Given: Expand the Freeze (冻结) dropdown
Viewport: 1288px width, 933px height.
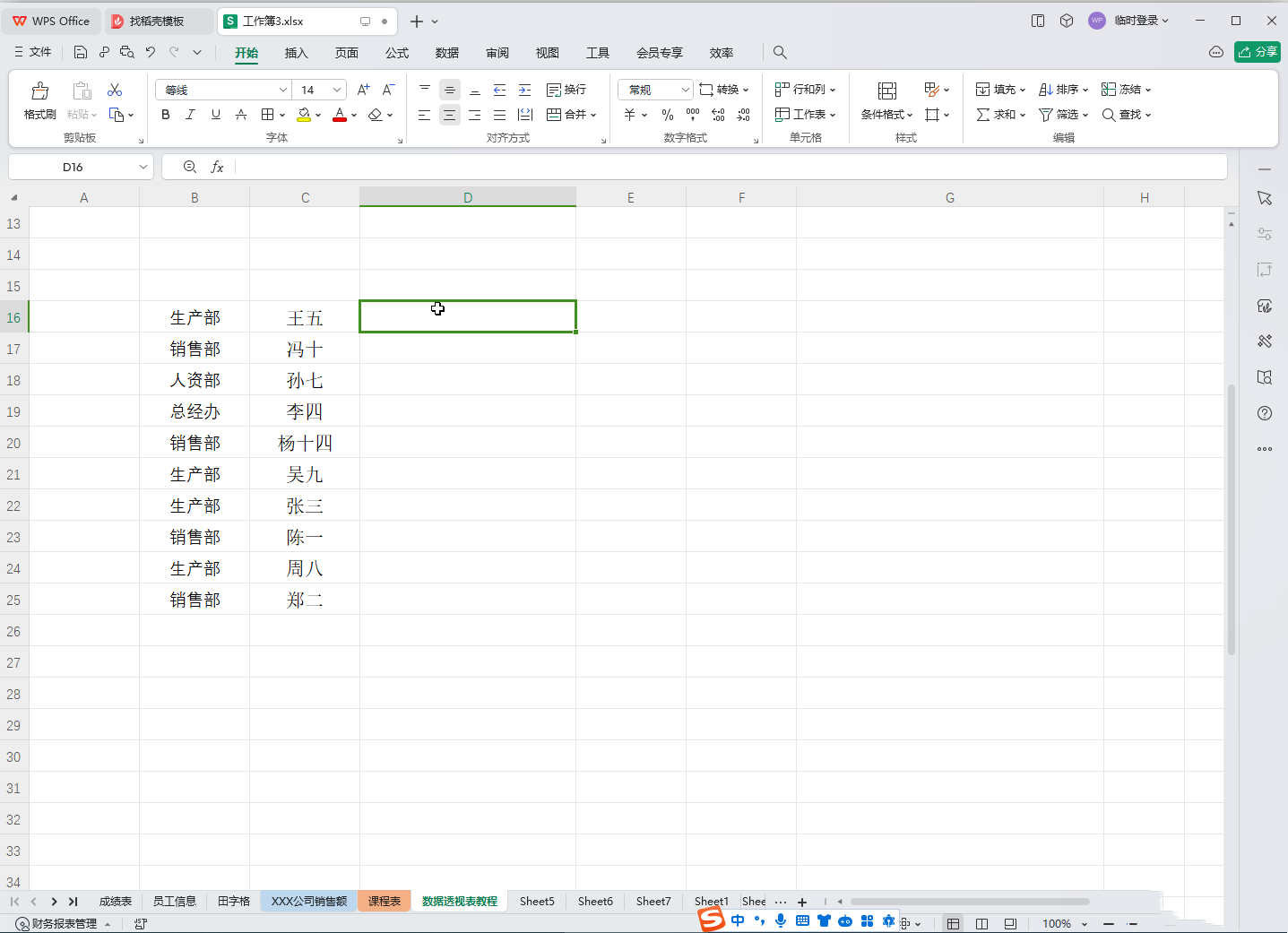Looking at the screenshot, I should tap(1148, 90).
